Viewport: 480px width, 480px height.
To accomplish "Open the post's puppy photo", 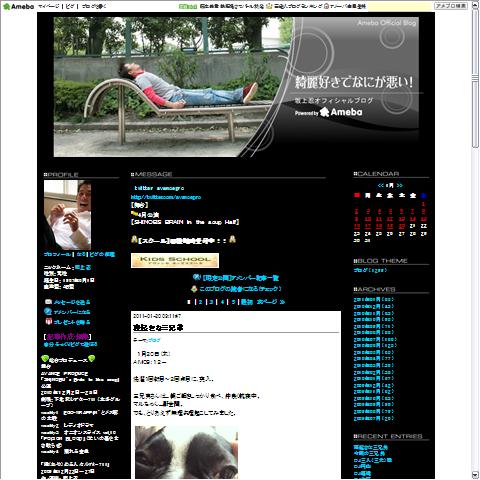I will click(x=186, y=453).
